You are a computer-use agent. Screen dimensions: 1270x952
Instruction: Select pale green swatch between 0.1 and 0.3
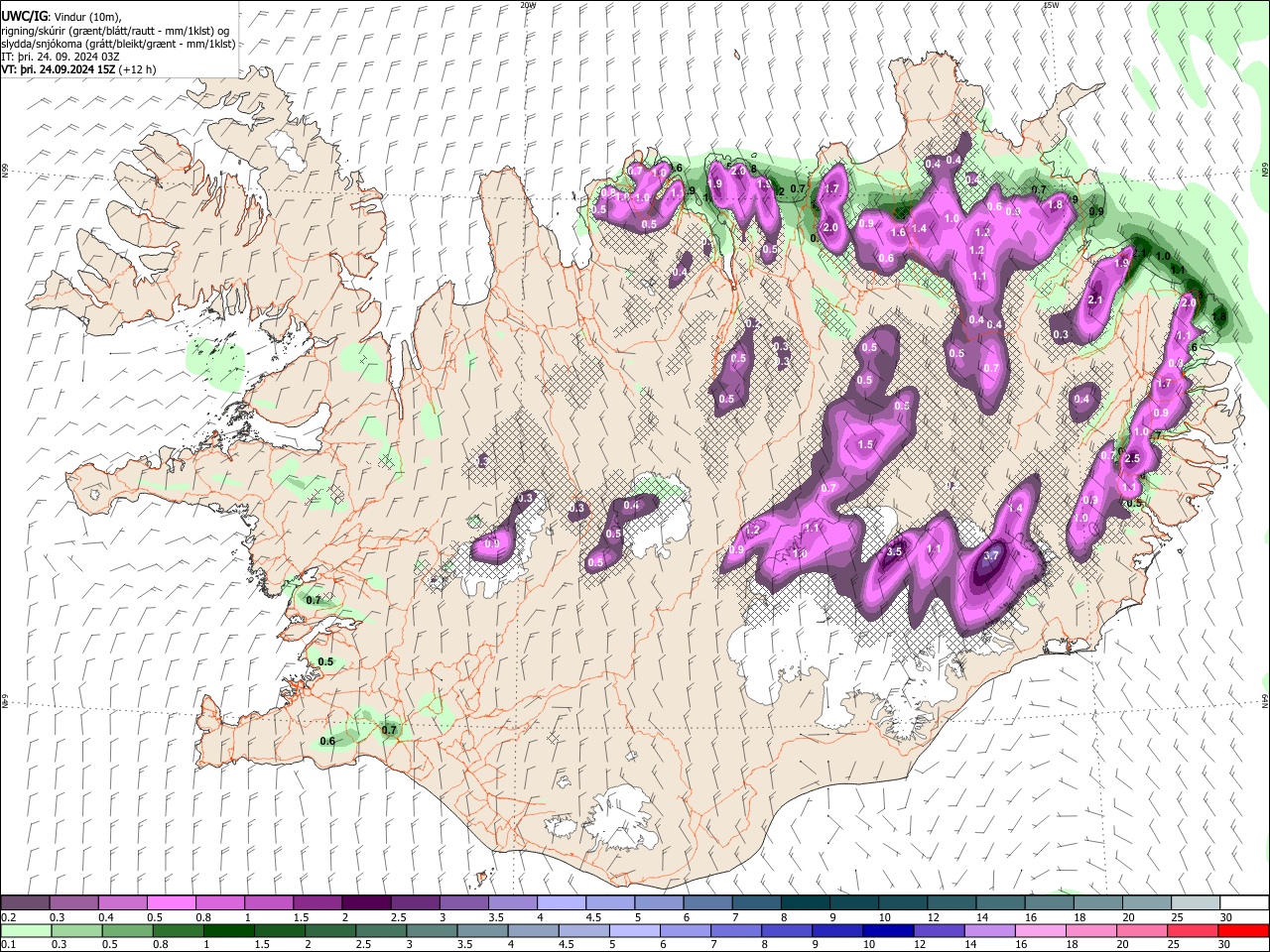[25, 930]
